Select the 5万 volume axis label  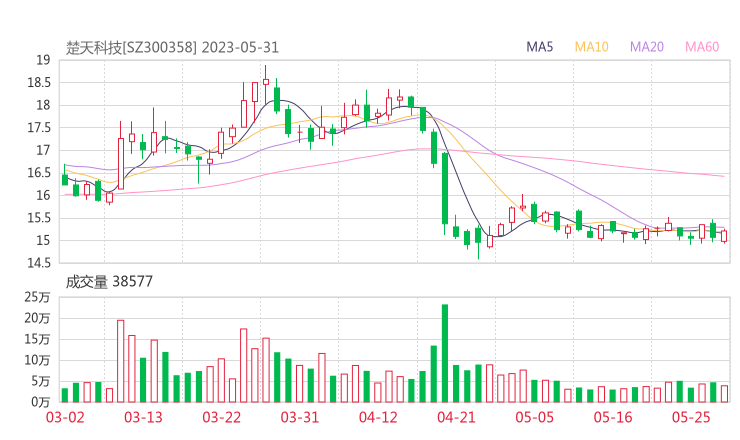point(41,381)
